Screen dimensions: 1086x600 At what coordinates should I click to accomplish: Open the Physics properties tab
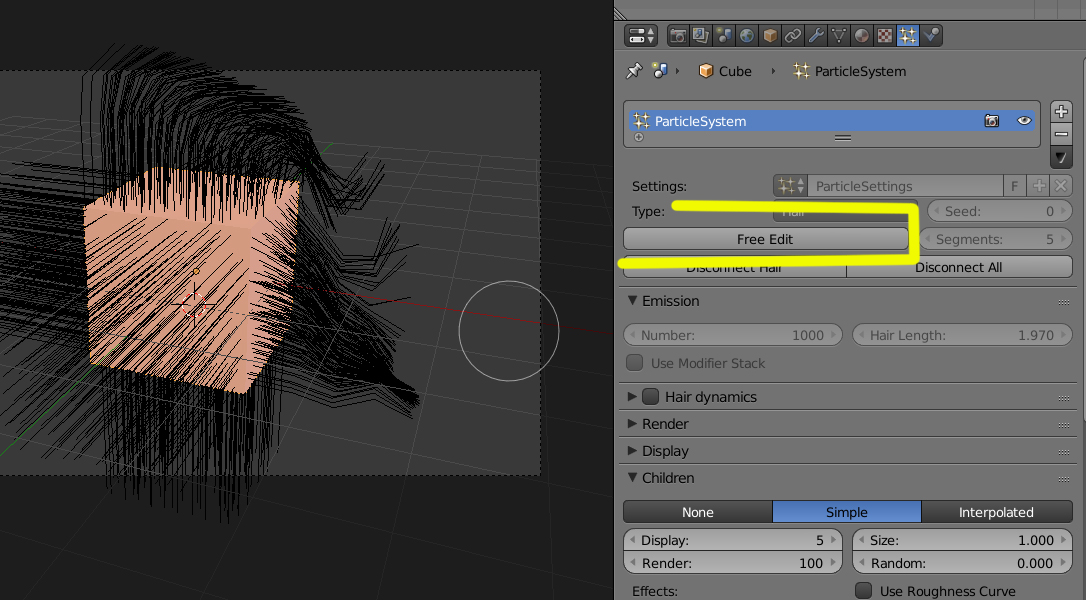click(x=931, y=36)
